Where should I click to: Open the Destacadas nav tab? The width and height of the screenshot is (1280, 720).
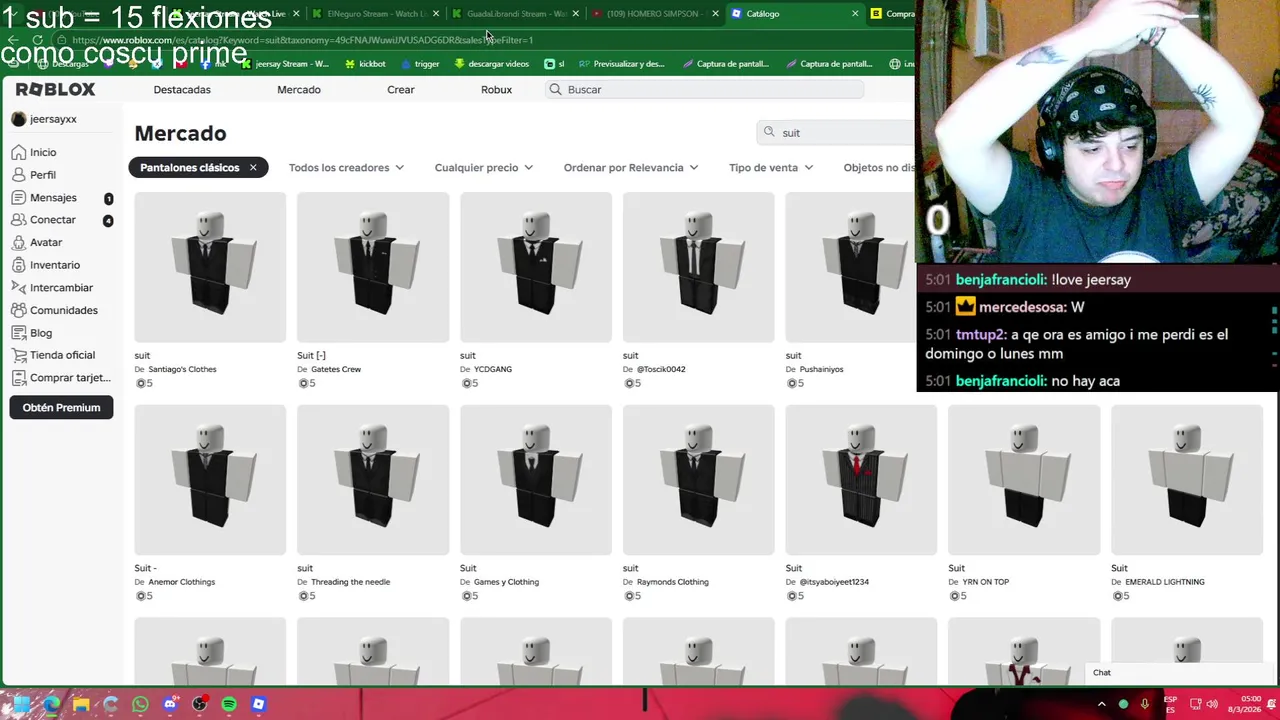[x=182, y=89]
